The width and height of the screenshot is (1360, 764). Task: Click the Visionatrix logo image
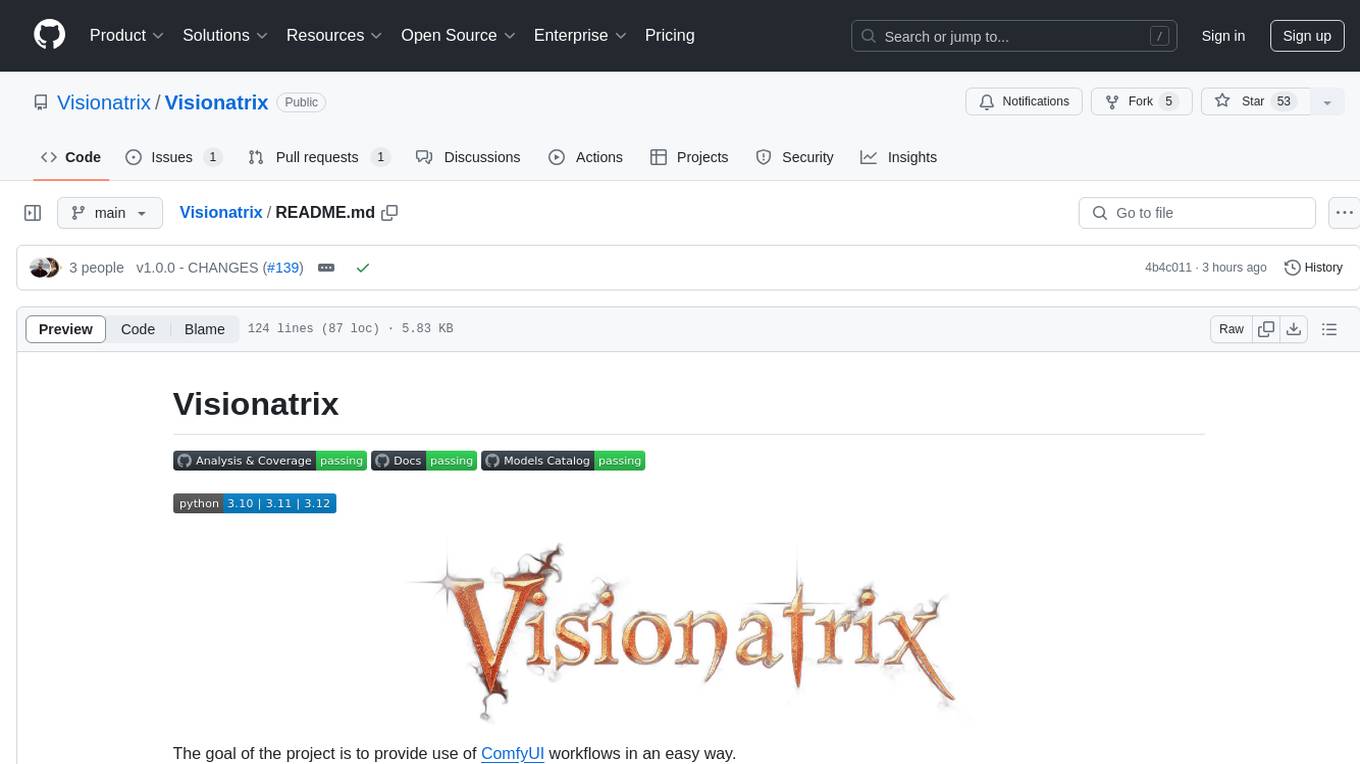687,633
